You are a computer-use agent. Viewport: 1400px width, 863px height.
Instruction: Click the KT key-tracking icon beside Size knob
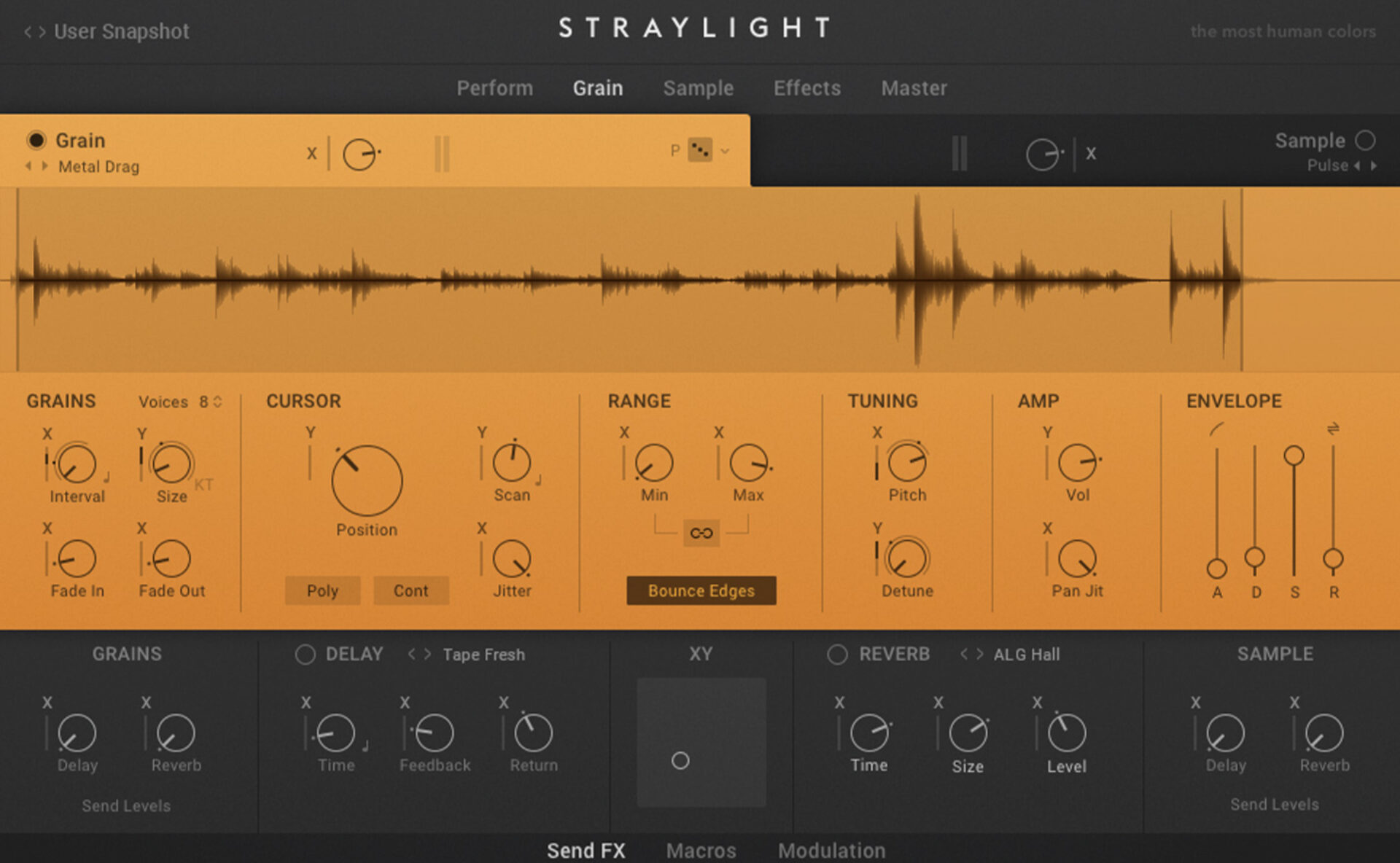pos(203,485)
